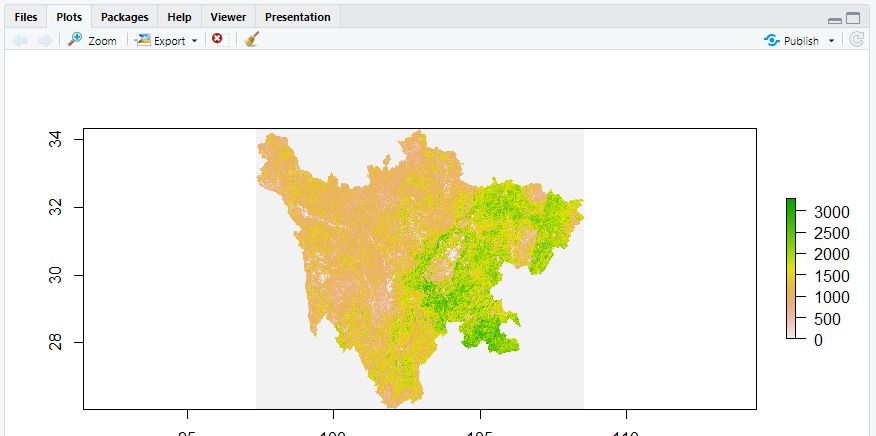Select the Help tab
The height and width of the screenshot is (436, 876).
click(179, 17)
